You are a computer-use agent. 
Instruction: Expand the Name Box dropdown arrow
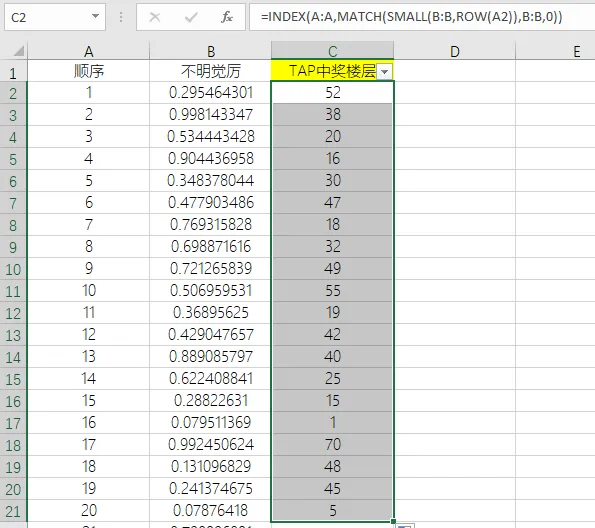pos(96,16)
